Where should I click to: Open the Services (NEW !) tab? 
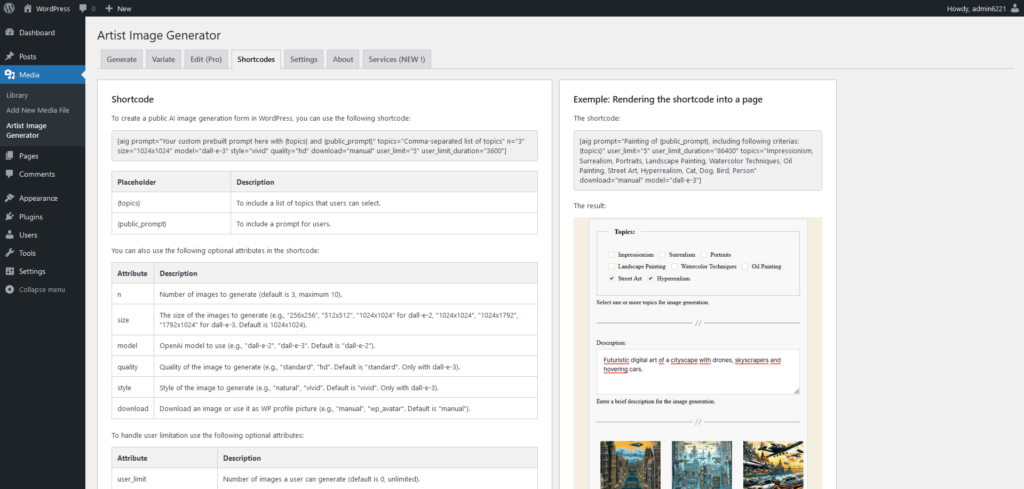396,59
